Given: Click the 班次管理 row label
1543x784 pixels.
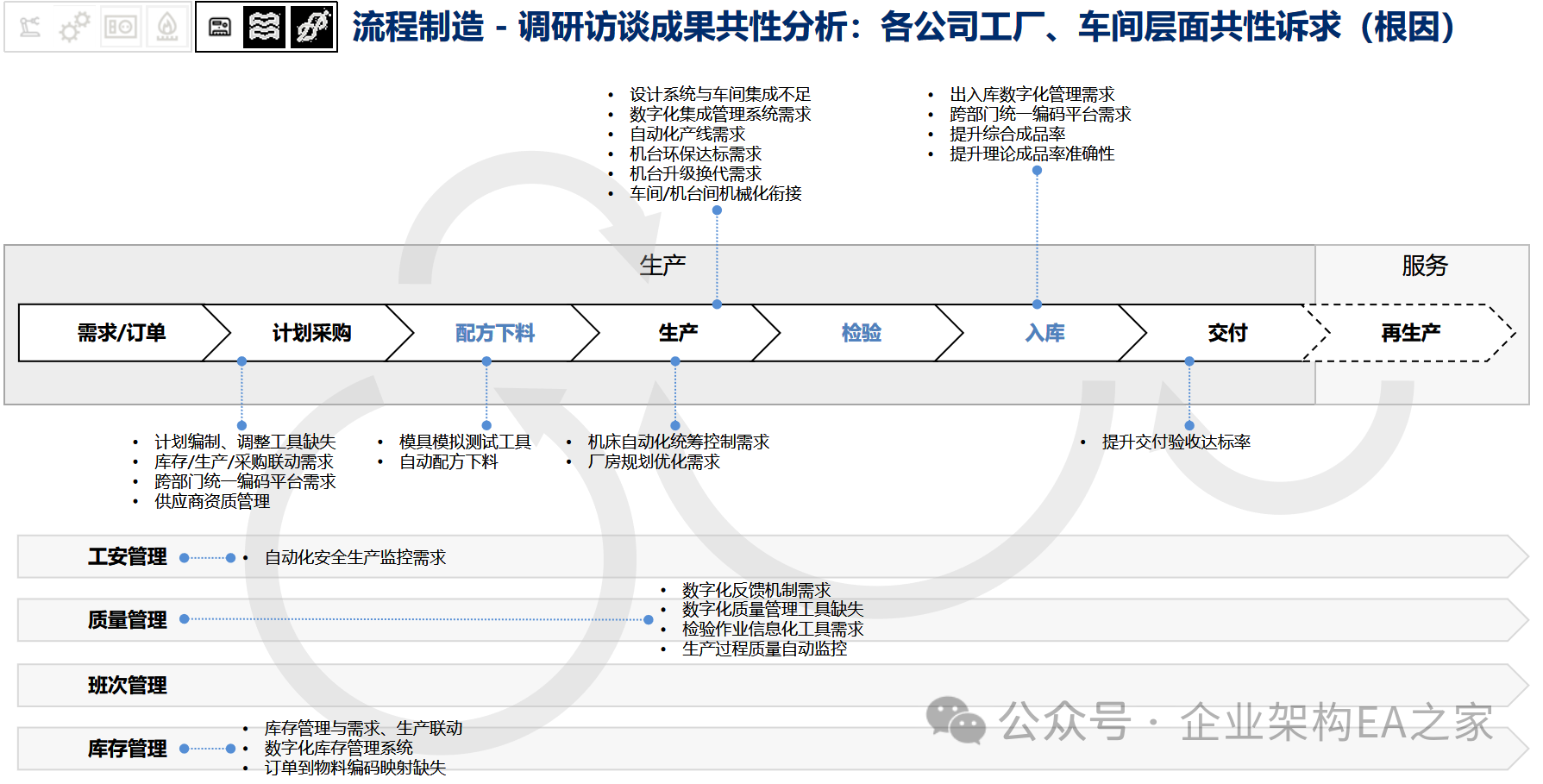Looking at the screenshot, I should [127, 686].
